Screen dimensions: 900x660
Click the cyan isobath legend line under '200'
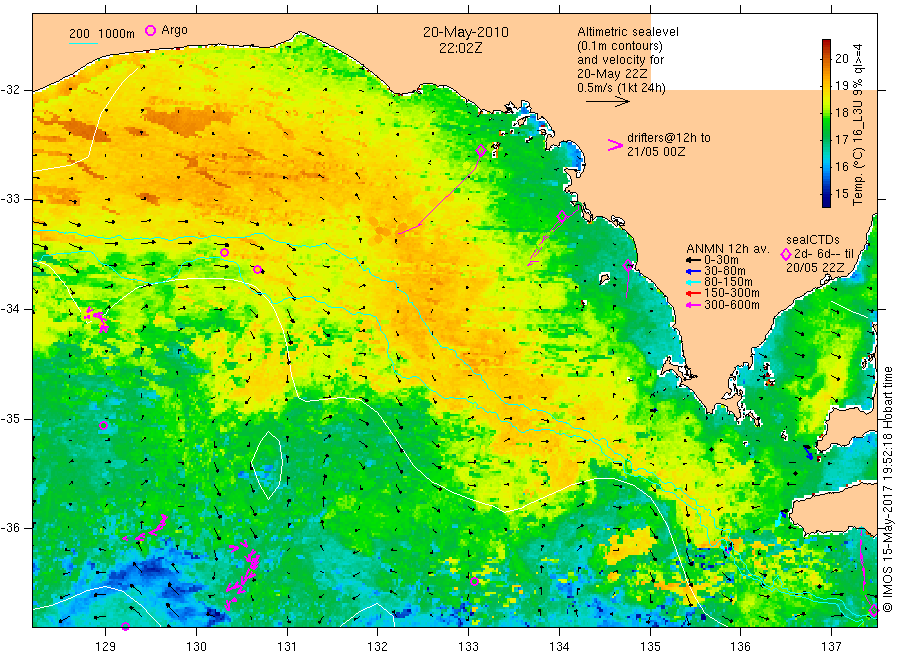click(83, 42)
